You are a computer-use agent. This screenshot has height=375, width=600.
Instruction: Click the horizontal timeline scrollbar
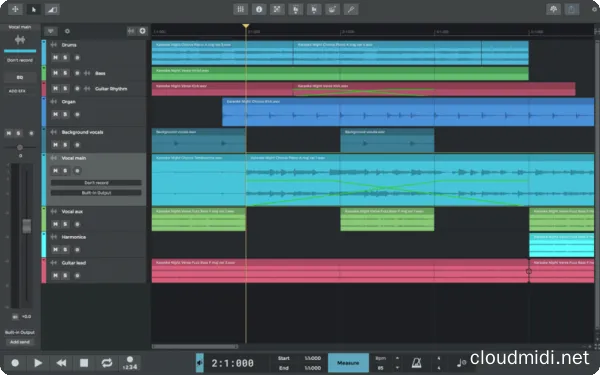[195, 347]
